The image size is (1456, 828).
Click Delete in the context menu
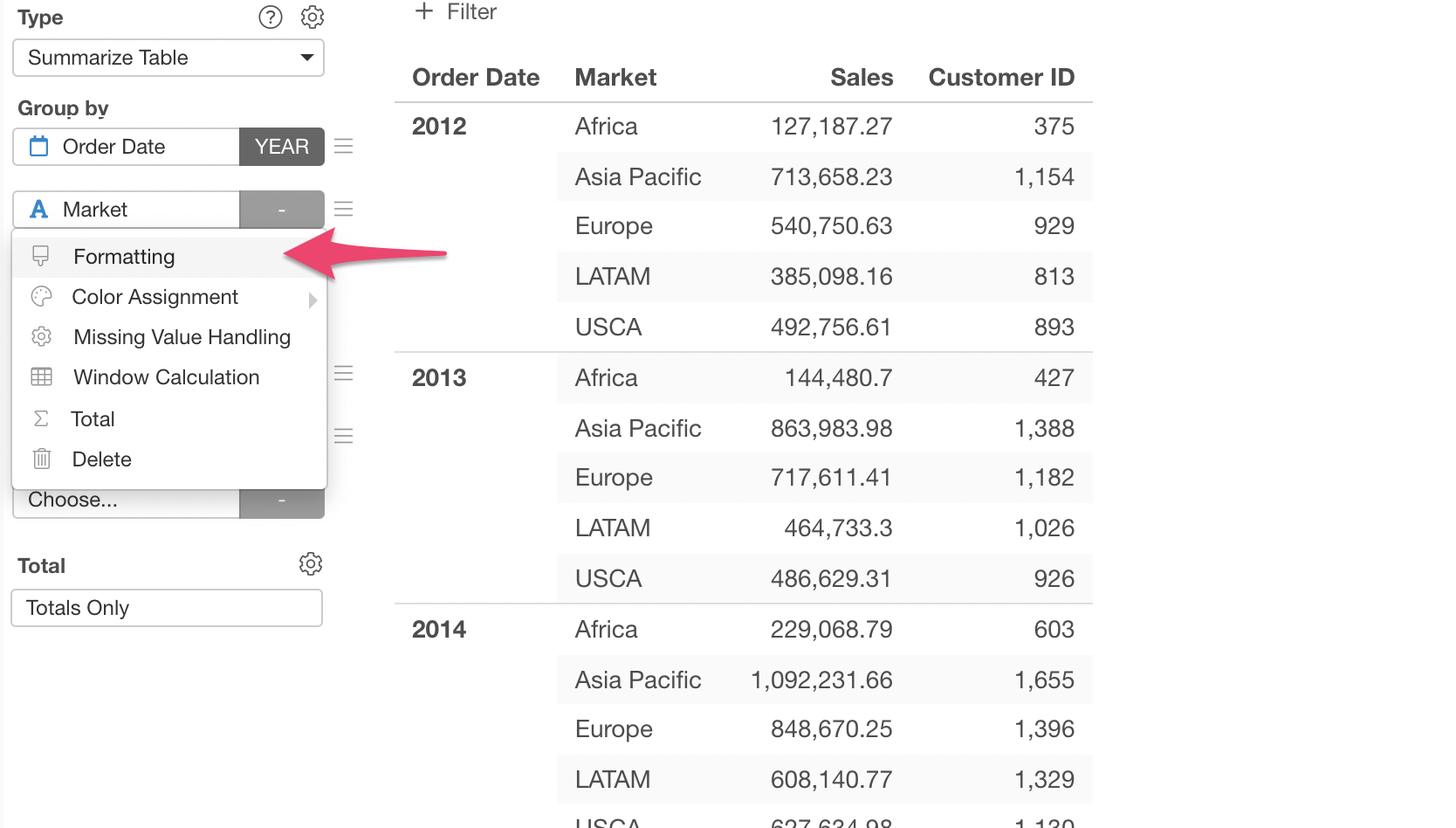(x=101, y=459)
